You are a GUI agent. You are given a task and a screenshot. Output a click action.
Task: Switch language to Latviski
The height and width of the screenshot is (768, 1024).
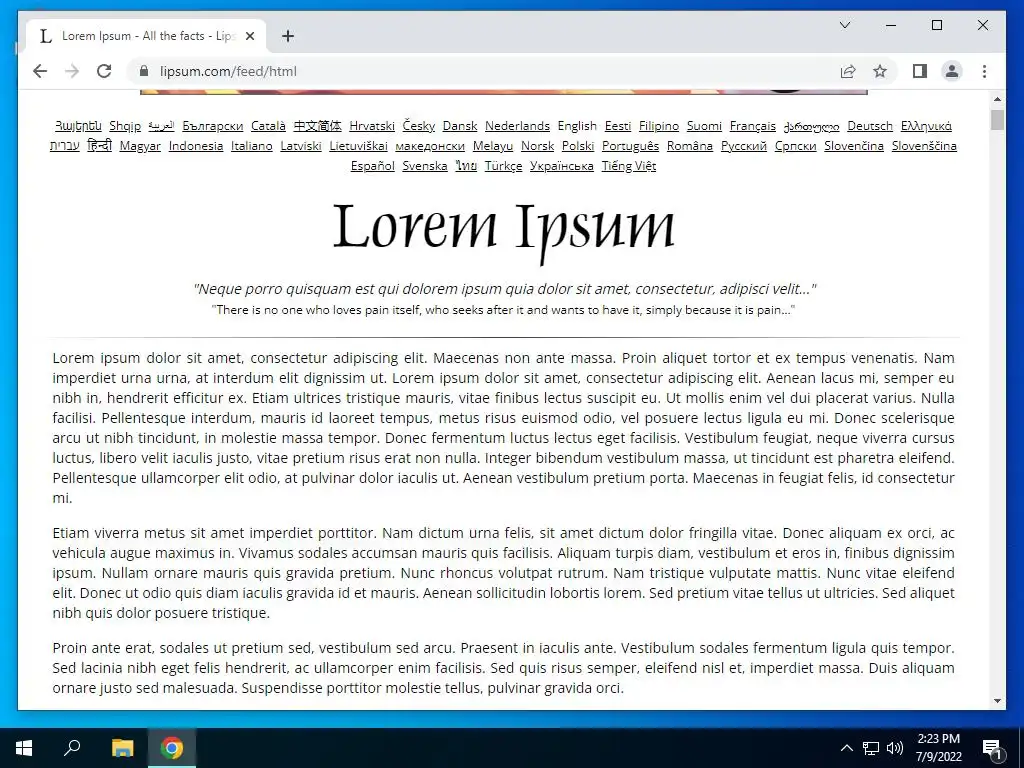coord(301,146)
